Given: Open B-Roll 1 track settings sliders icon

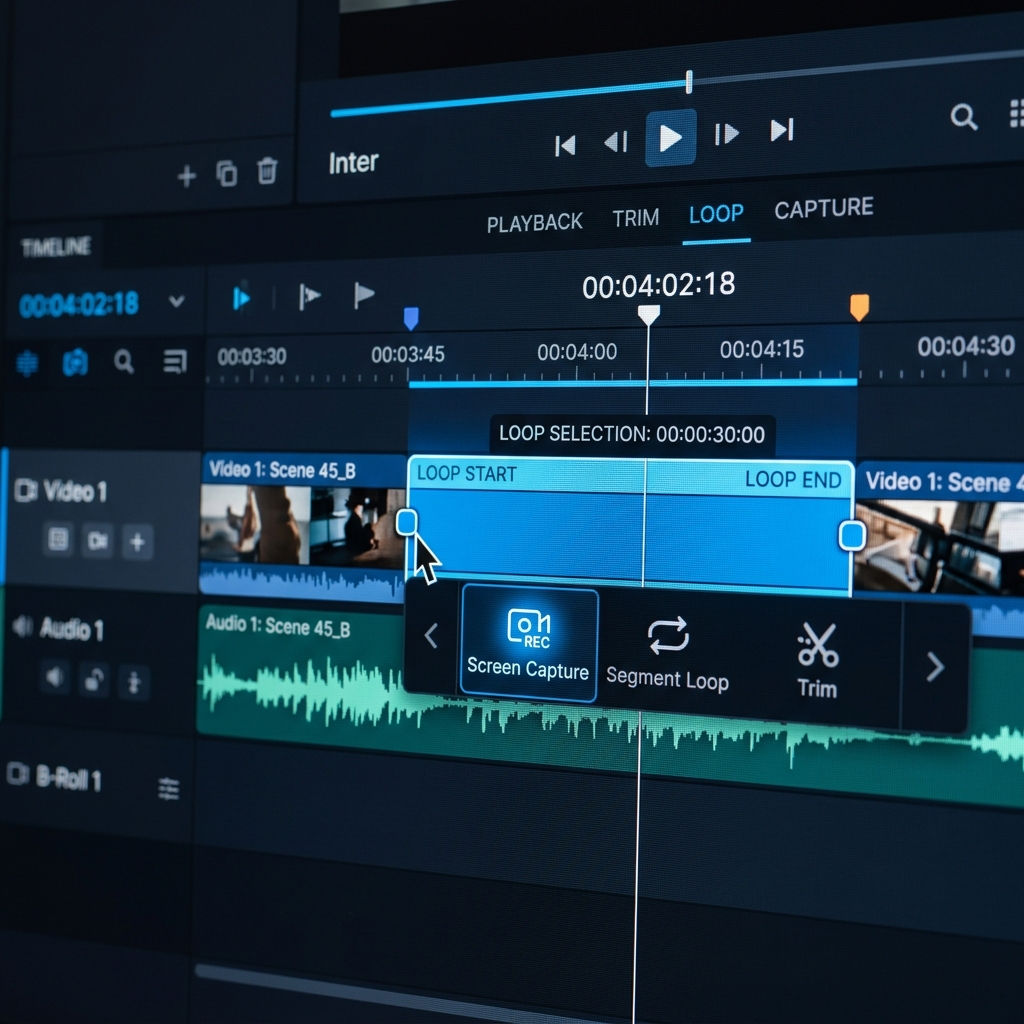Looking at the screenshot, I should [x=168, y=789].
